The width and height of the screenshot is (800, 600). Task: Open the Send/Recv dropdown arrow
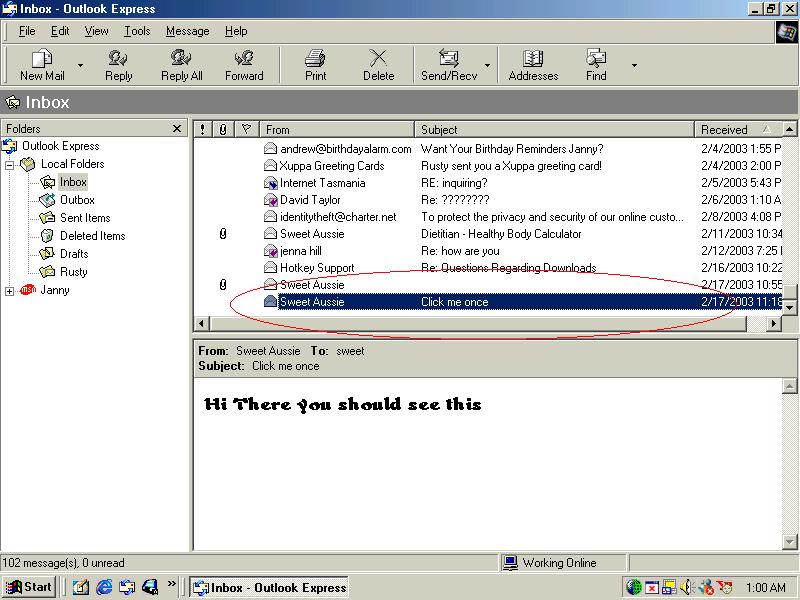coord(488,66)
